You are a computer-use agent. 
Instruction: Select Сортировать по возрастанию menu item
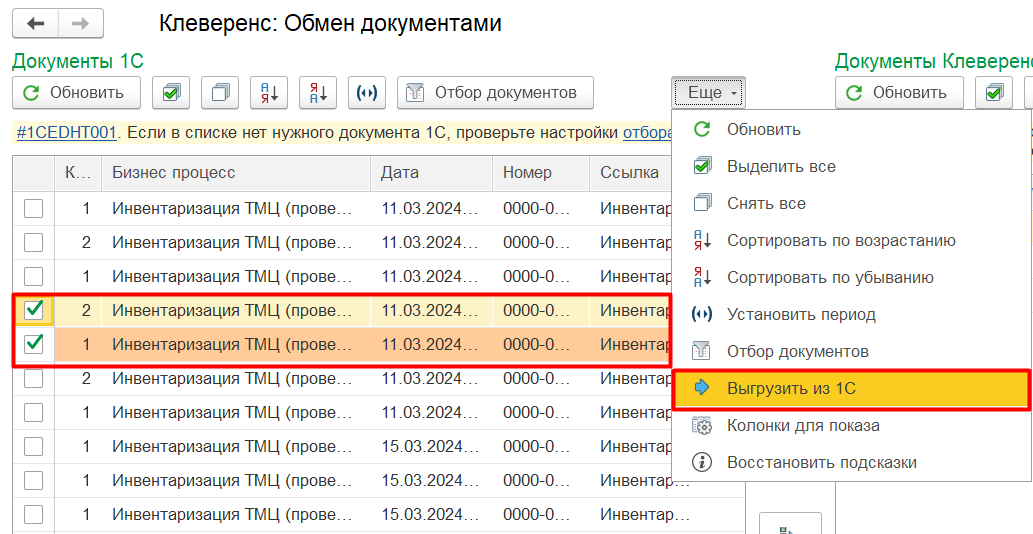pos(851,240)
